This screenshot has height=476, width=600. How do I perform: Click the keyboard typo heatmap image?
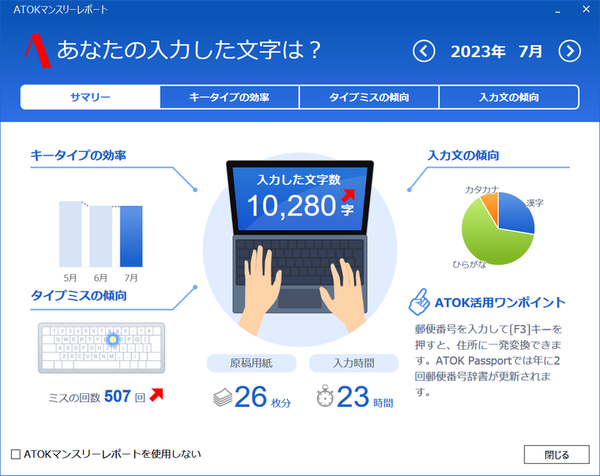(x=101, y=347)
